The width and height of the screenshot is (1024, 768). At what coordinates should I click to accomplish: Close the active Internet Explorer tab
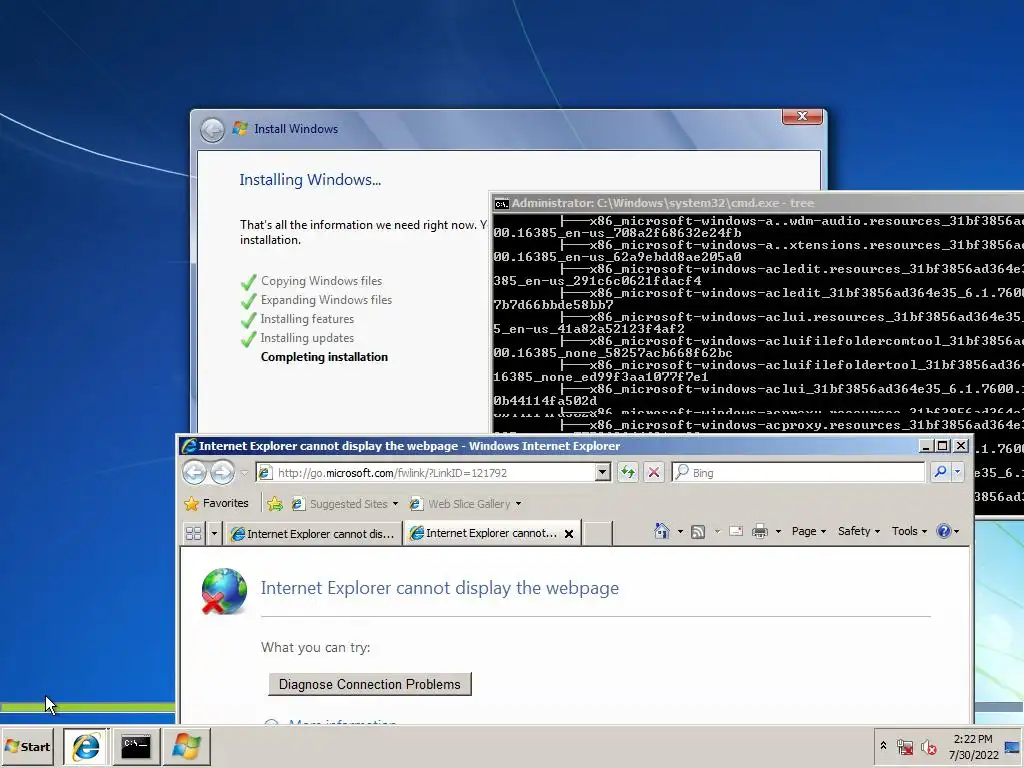pos(569,534)
